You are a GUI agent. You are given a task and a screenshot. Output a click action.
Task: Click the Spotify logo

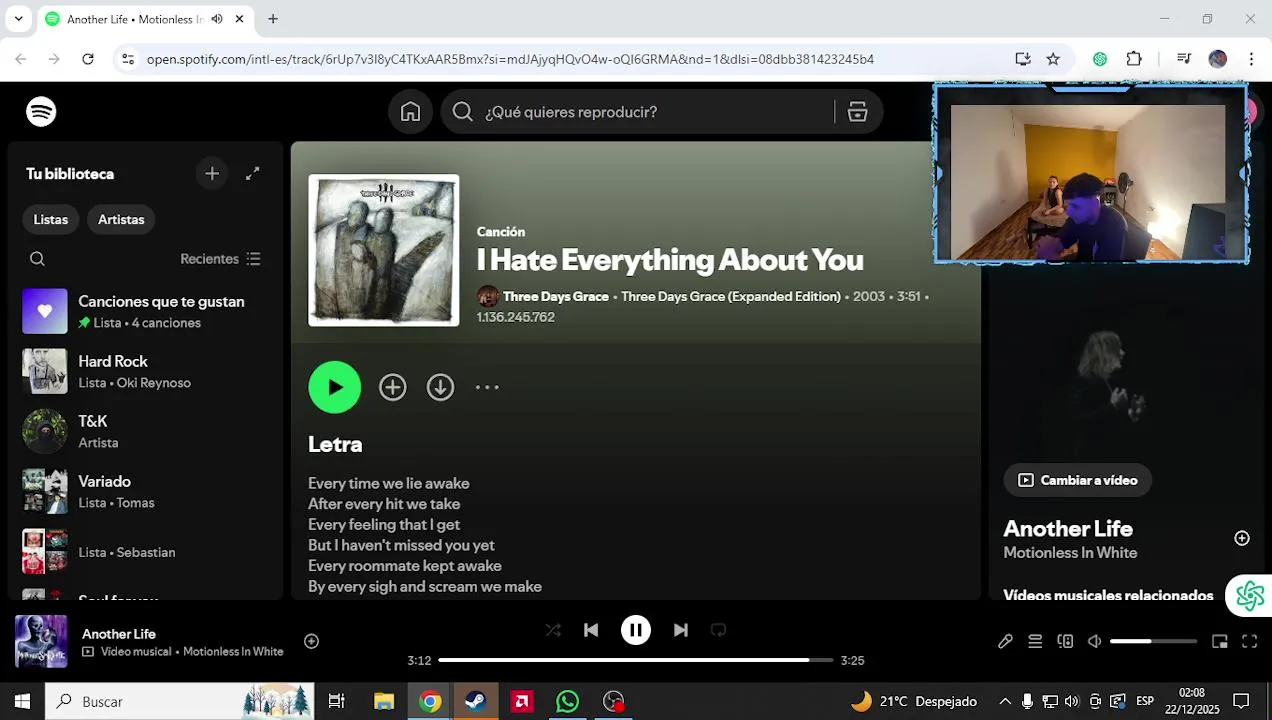coord(41,112)
